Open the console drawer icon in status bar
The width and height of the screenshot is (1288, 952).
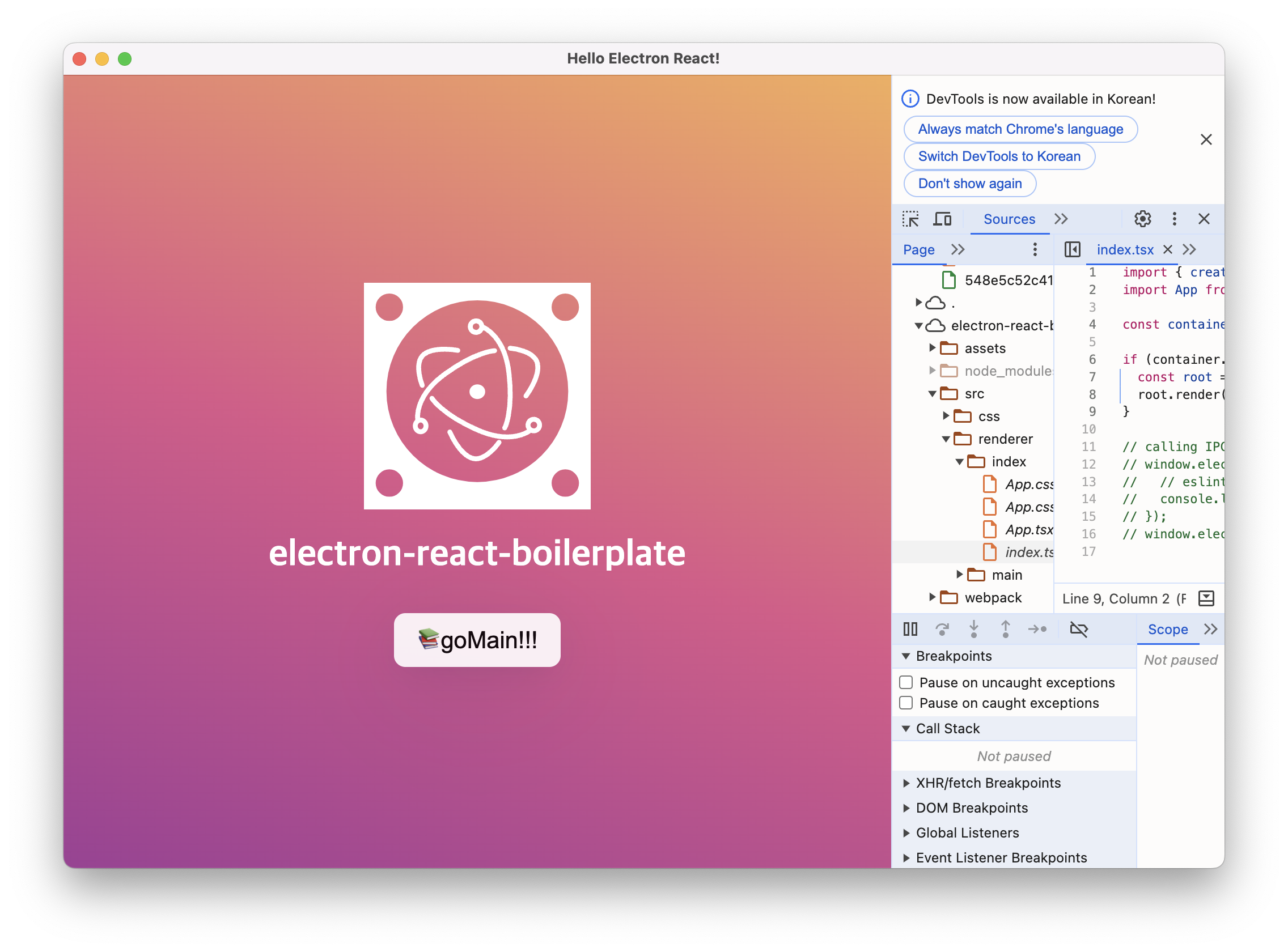[1206, 598]
